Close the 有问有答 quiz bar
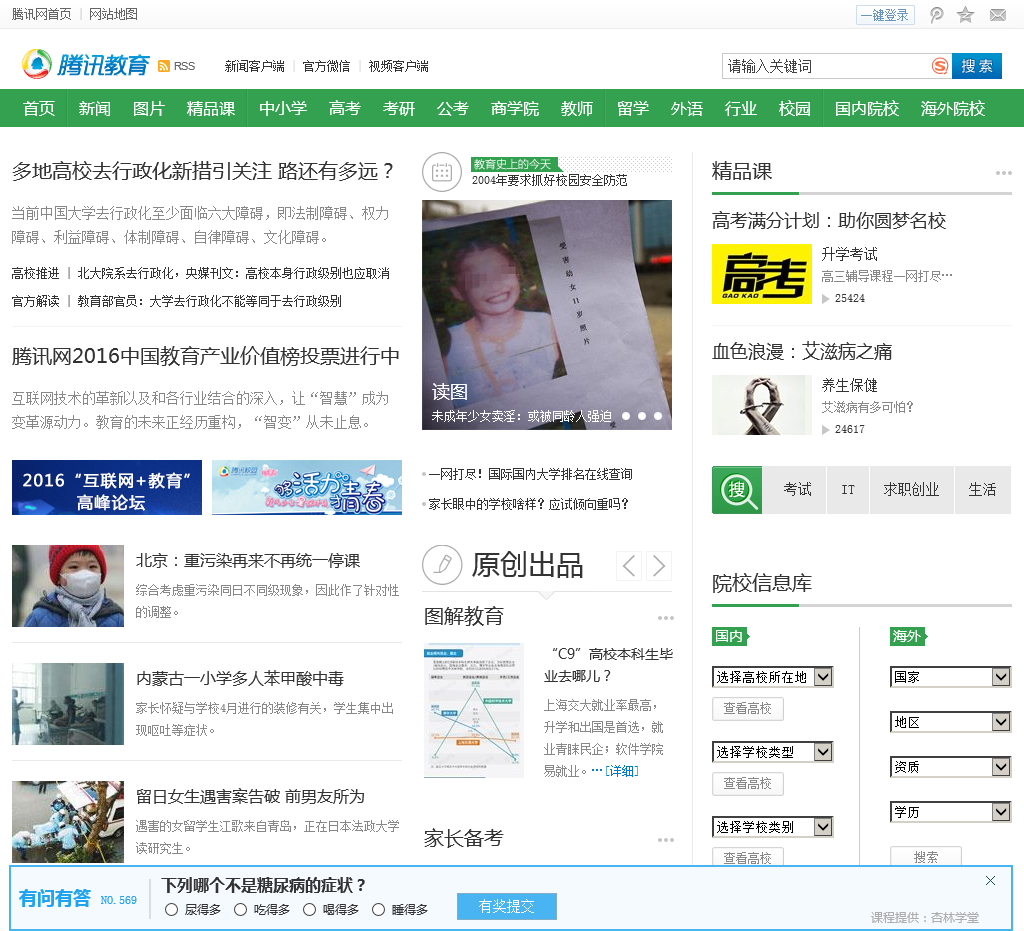Image resolution: width=1024 pixels, height=931 pixels. pyautogui.click(x=990, y=881)
